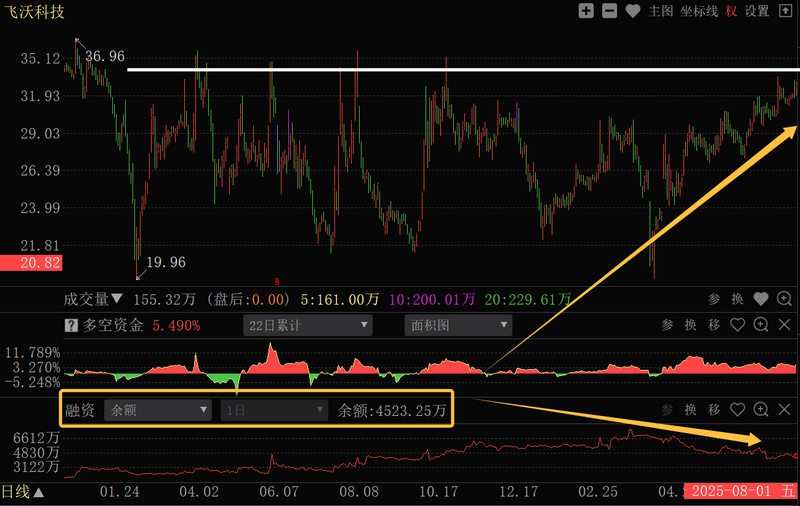Toggle heart favorite in 融资 panel

click(738, 410)
